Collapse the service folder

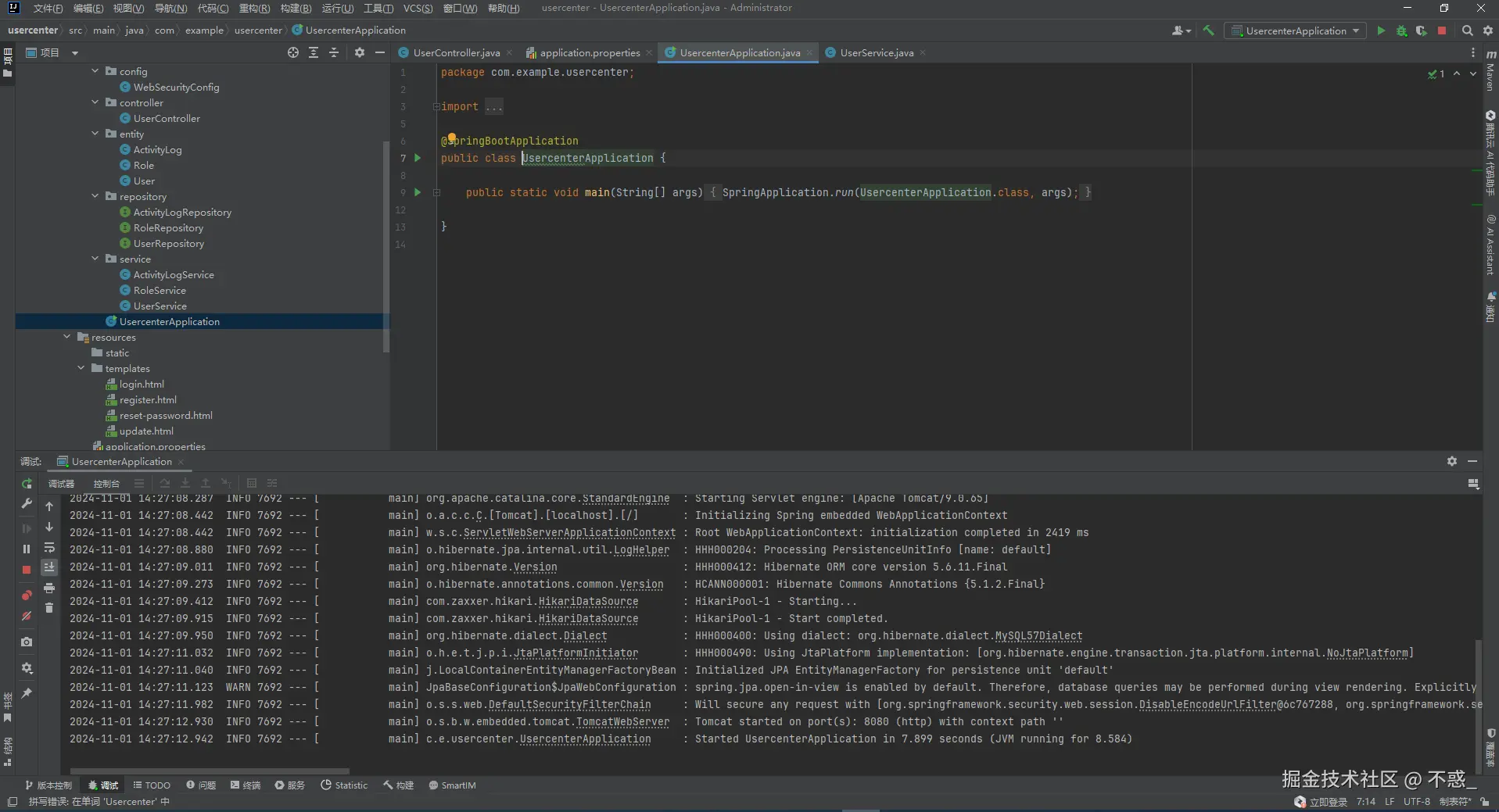(x=95, y=259)
